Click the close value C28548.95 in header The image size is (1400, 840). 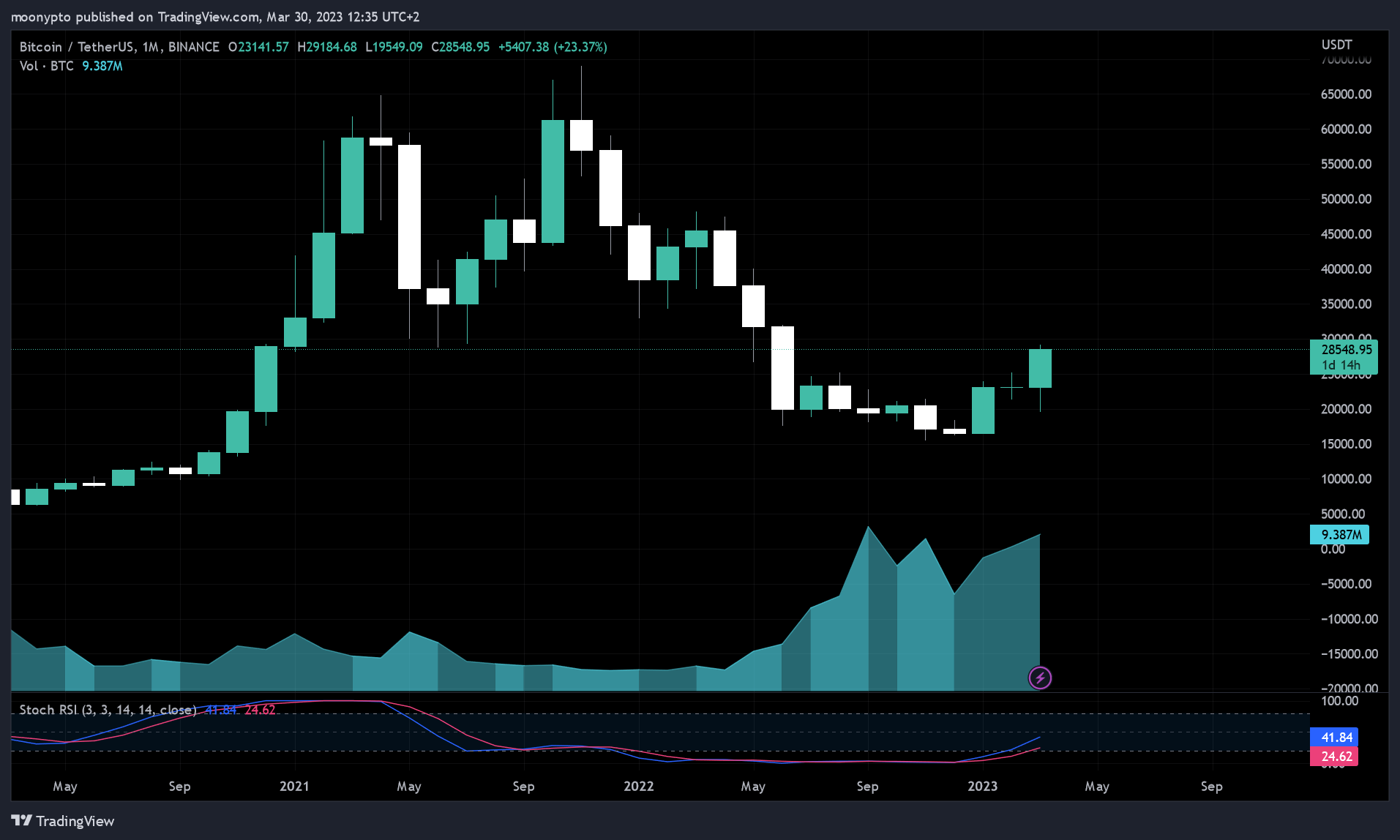coord(460,47)
